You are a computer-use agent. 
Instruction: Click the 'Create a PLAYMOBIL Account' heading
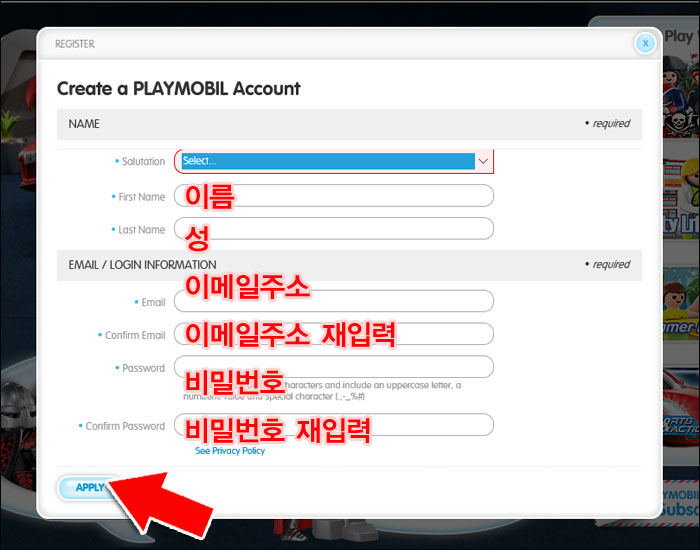point(179,88)
